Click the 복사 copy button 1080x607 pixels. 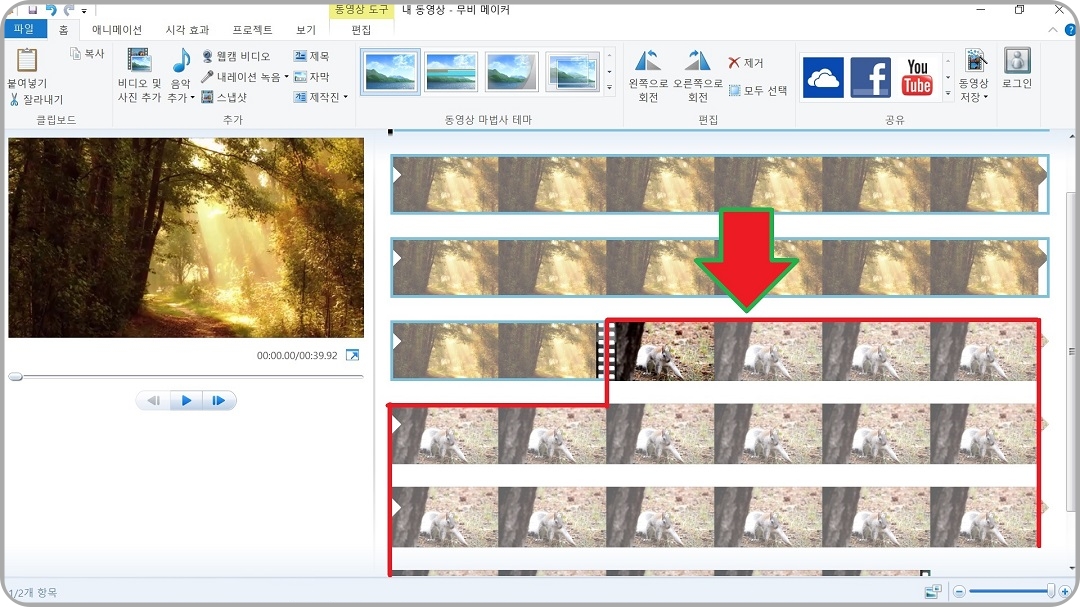click(x=87, y=54)
